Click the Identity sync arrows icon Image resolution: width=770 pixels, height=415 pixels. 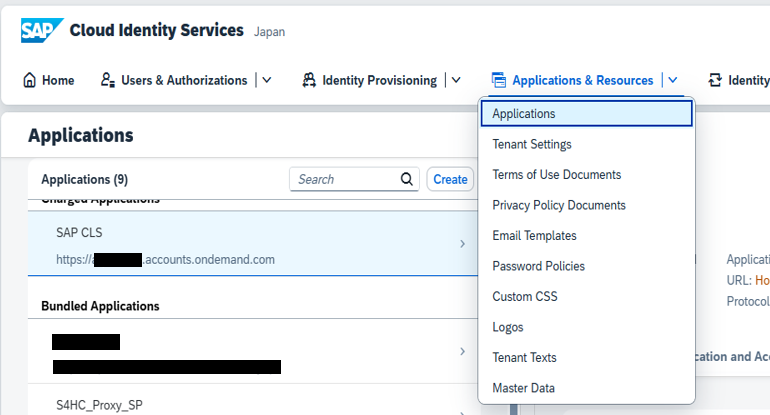(x=714, y=80)
